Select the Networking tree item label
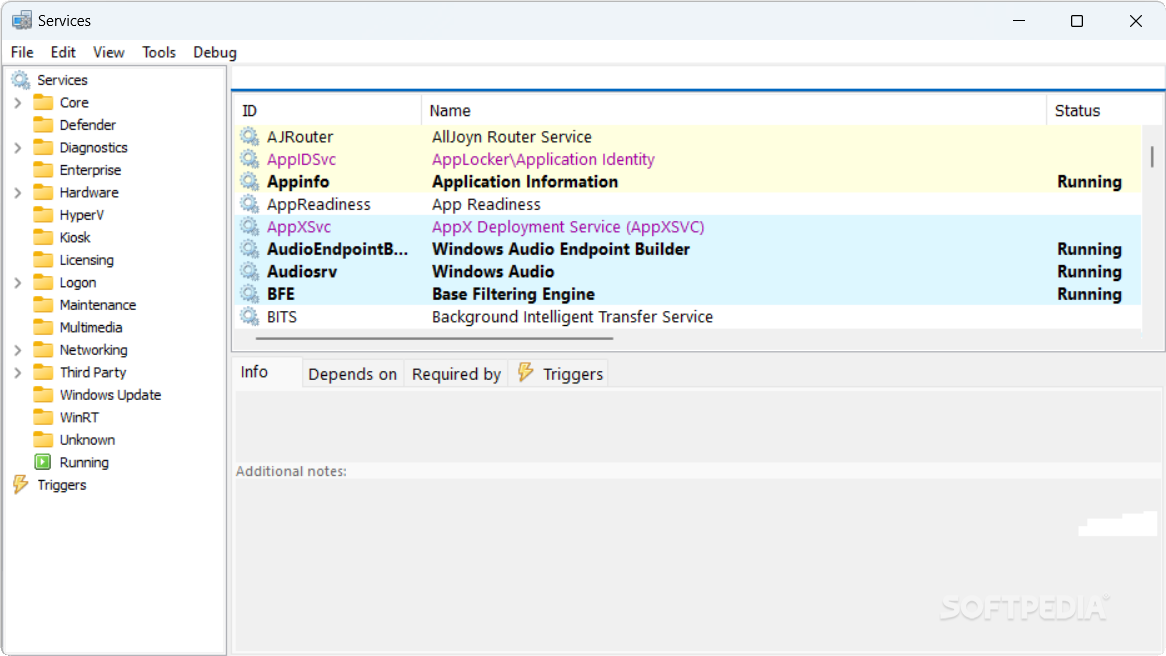 coord(94,350)
